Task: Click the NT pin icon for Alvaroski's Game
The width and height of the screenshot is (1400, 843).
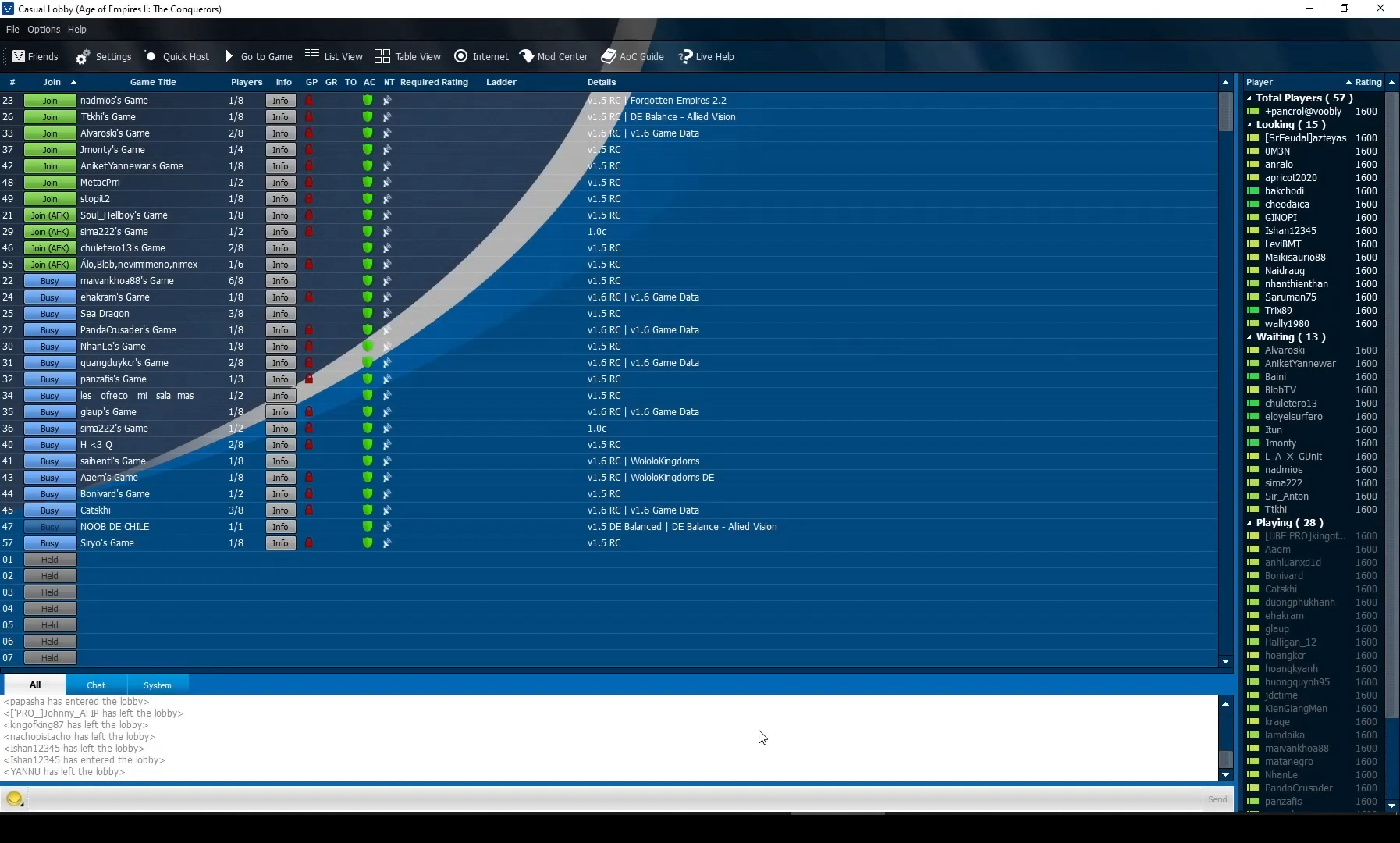Action: [387, 133]
